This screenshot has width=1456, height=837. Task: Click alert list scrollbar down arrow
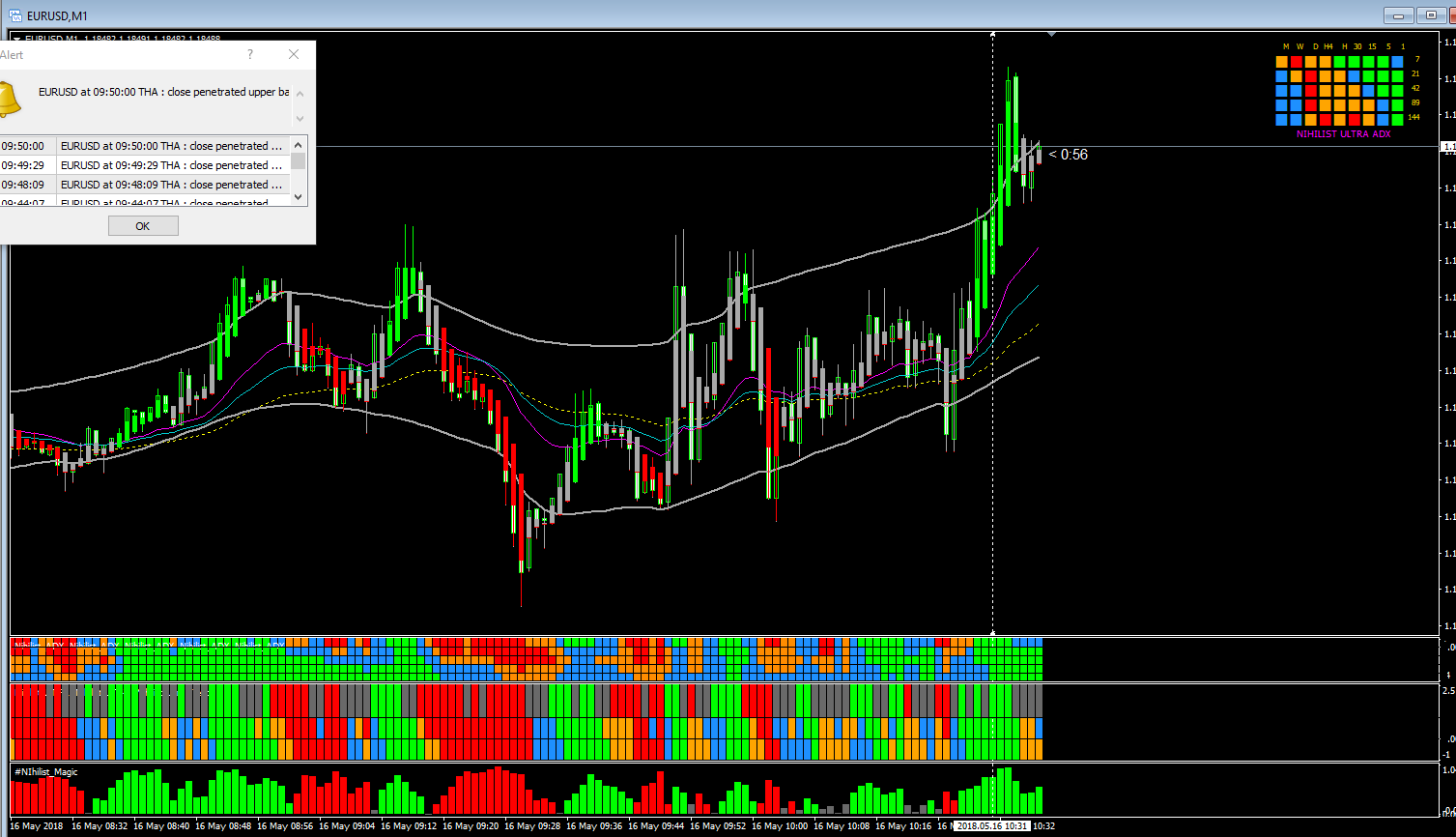(299, 196)
